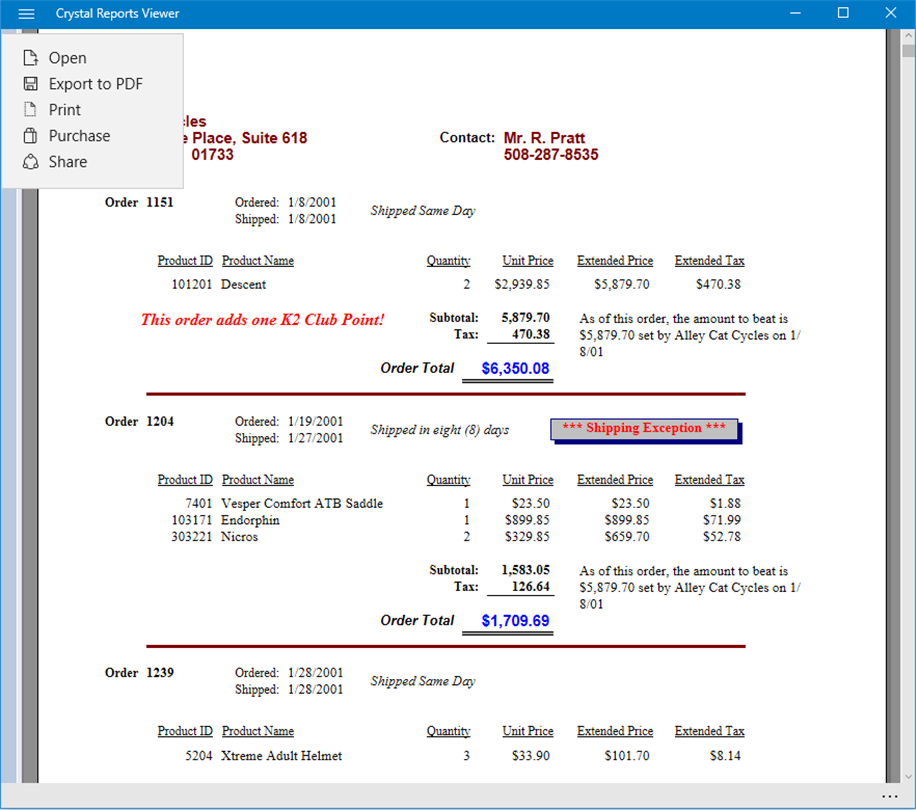The width and height of the screenshot is (916, 810).
Task: Click the vertical scrollbar down arrow
Action: click(908, 777)
